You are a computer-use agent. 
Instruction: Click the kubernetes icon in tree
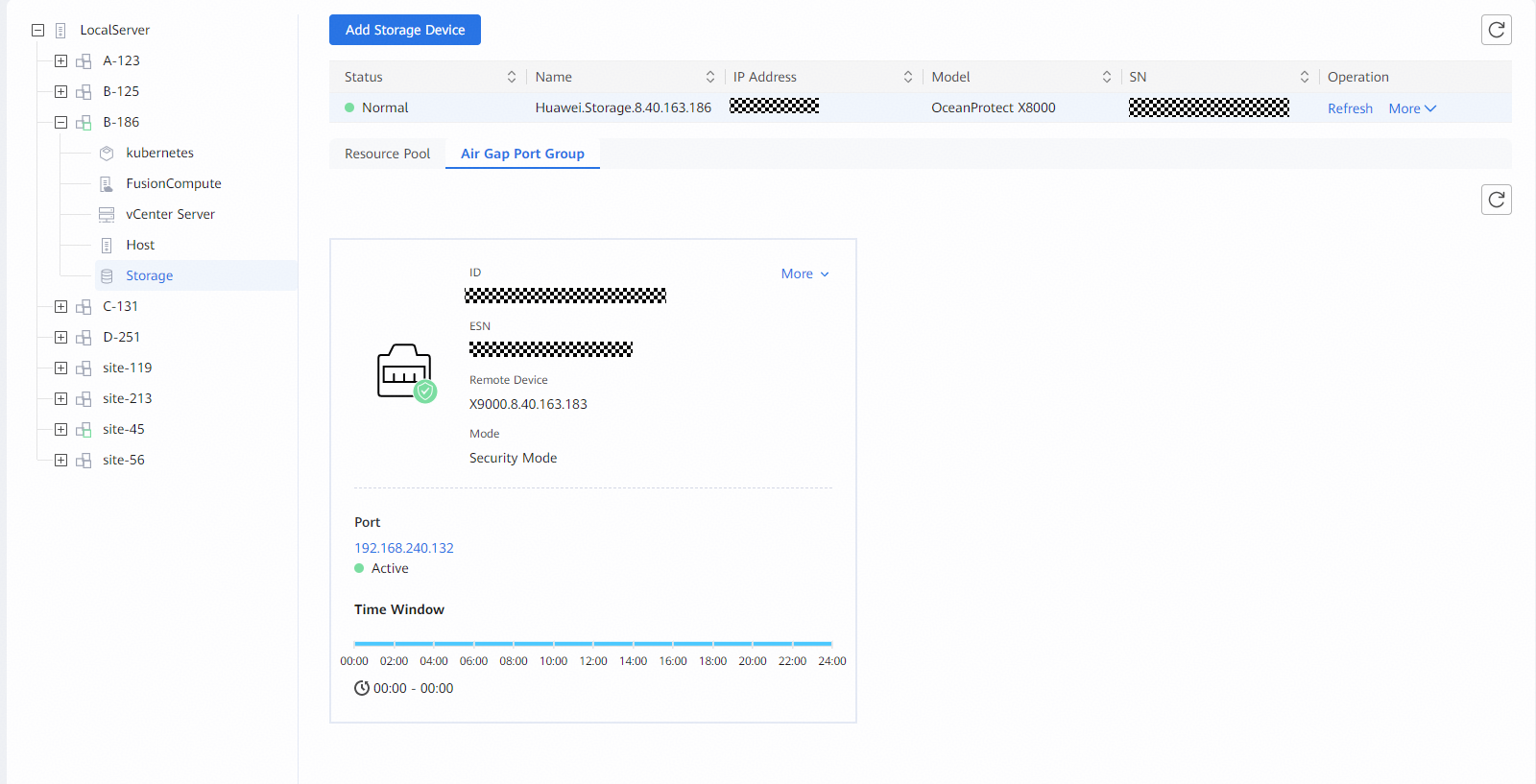point(107,154)
